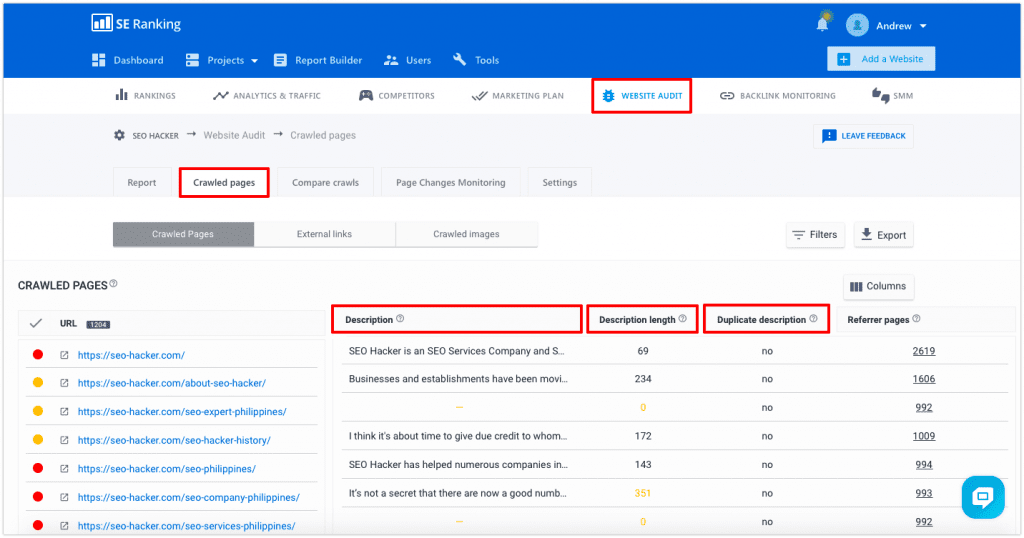The image size is (1024, 538).
Task: Open the SMM section
Action: [892, 95]
